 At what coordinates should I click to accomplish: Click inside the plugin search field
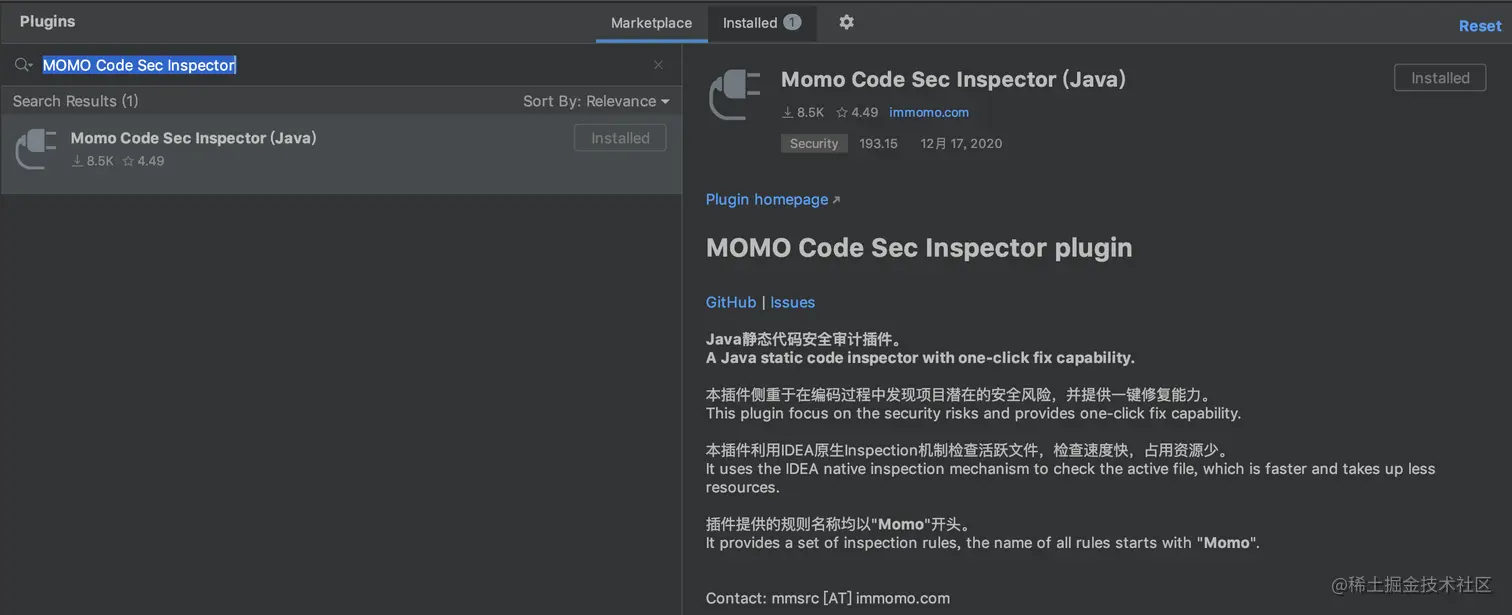(300, 64)
